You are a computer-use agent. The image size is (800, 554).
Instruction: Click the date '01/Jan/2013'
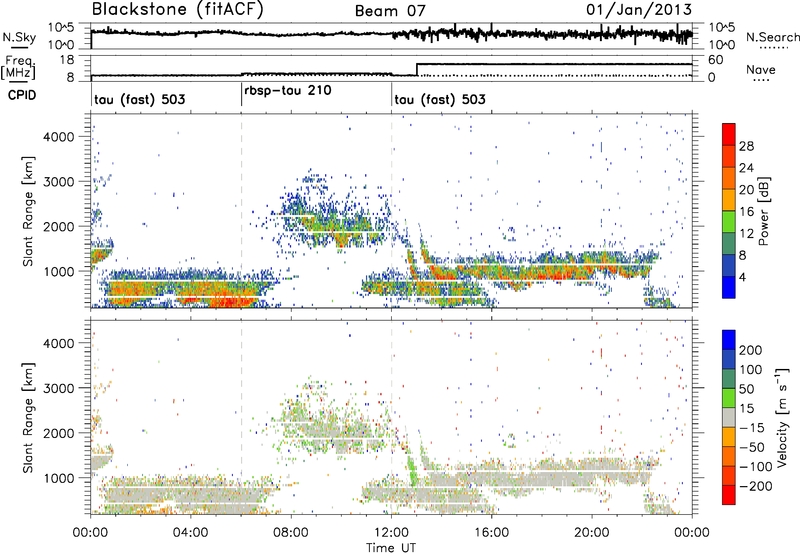[639, 10]
